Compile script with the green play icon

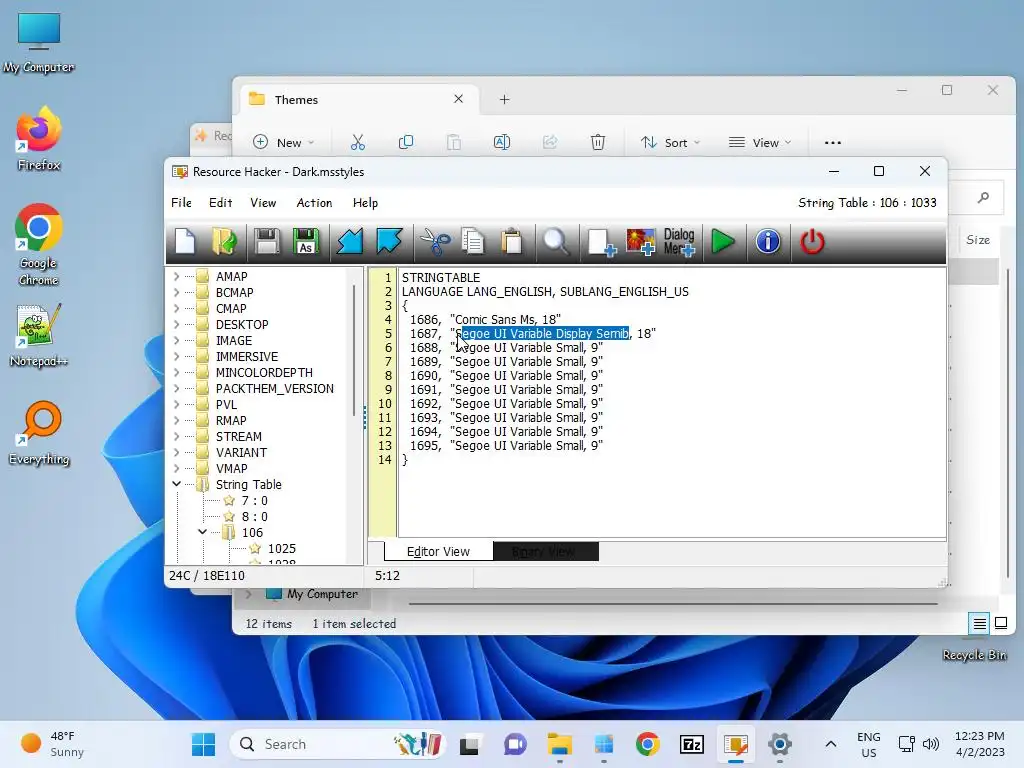tap(722, 242)
